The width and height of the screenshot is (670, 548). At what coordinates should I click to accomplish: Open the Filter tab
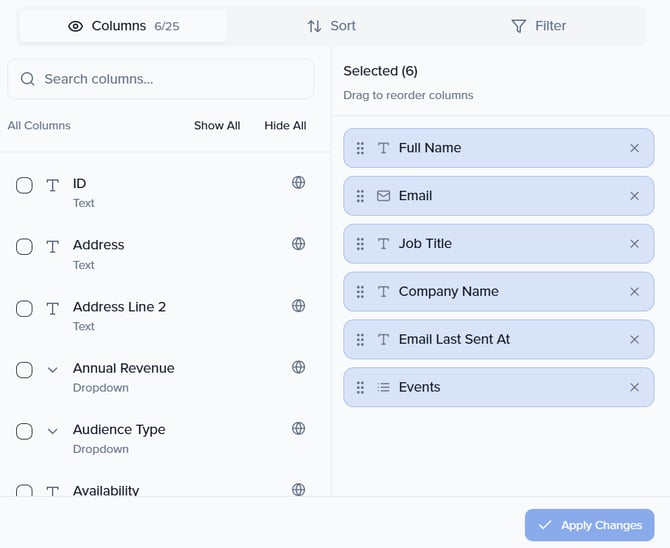coord(538,26)
